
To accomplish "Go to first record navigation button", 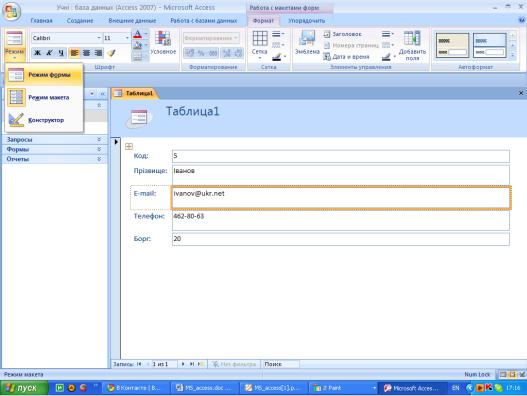I will (139, 364).
